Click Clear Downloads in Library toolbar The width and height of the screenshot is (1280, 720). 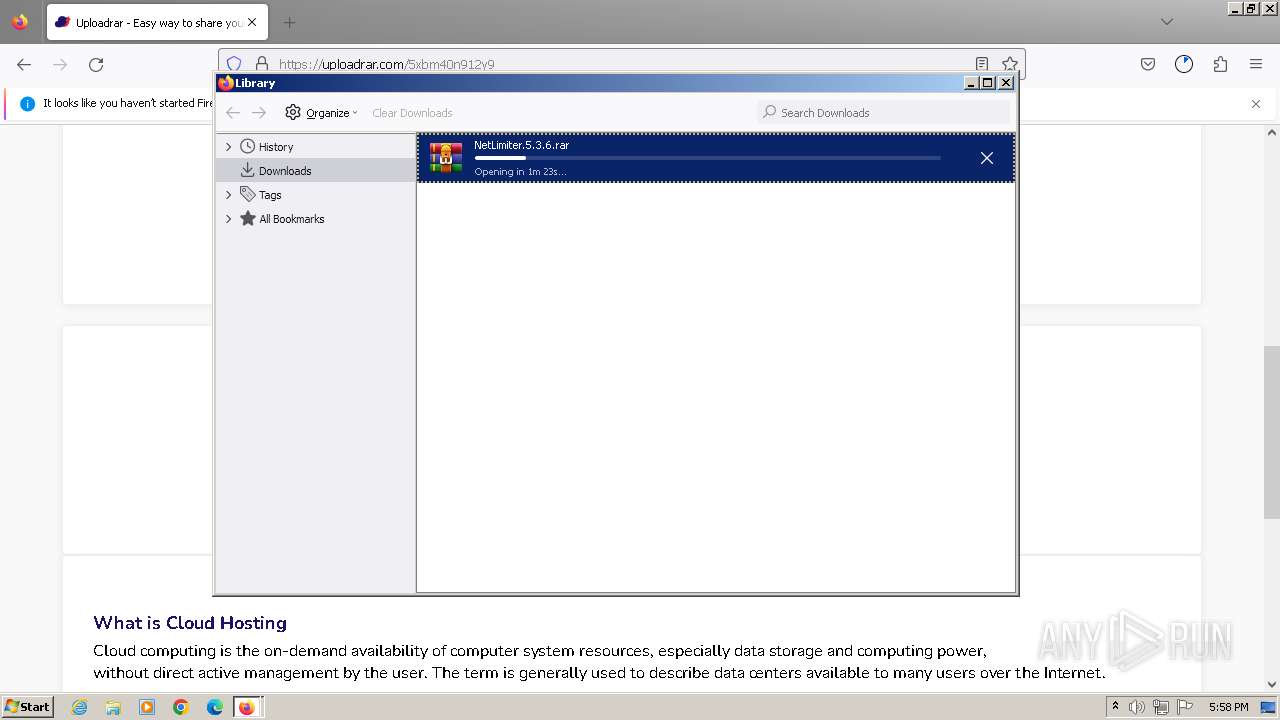point(412,113)
